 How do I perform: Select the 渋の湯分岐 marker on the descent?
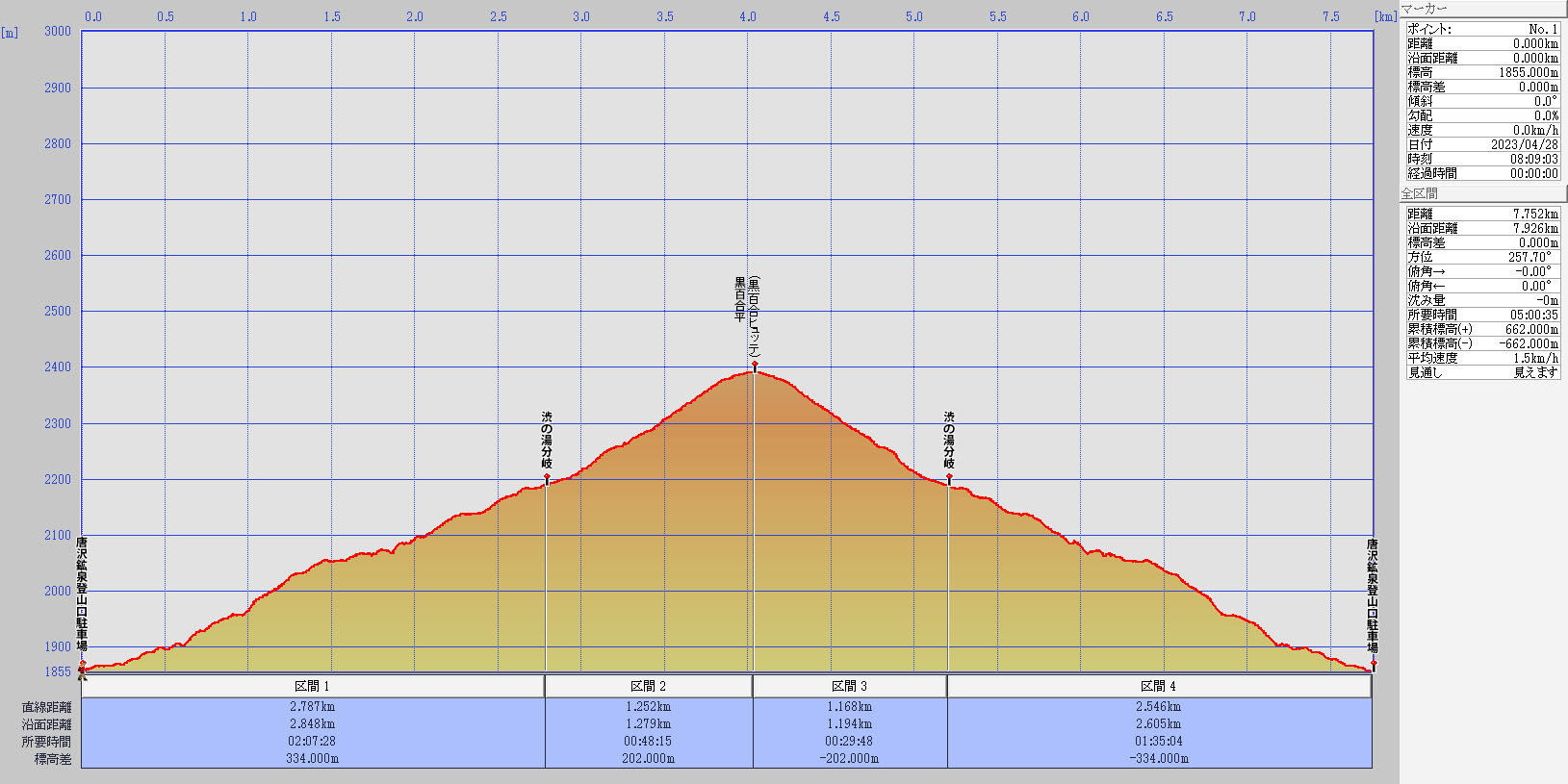(949, 477)
